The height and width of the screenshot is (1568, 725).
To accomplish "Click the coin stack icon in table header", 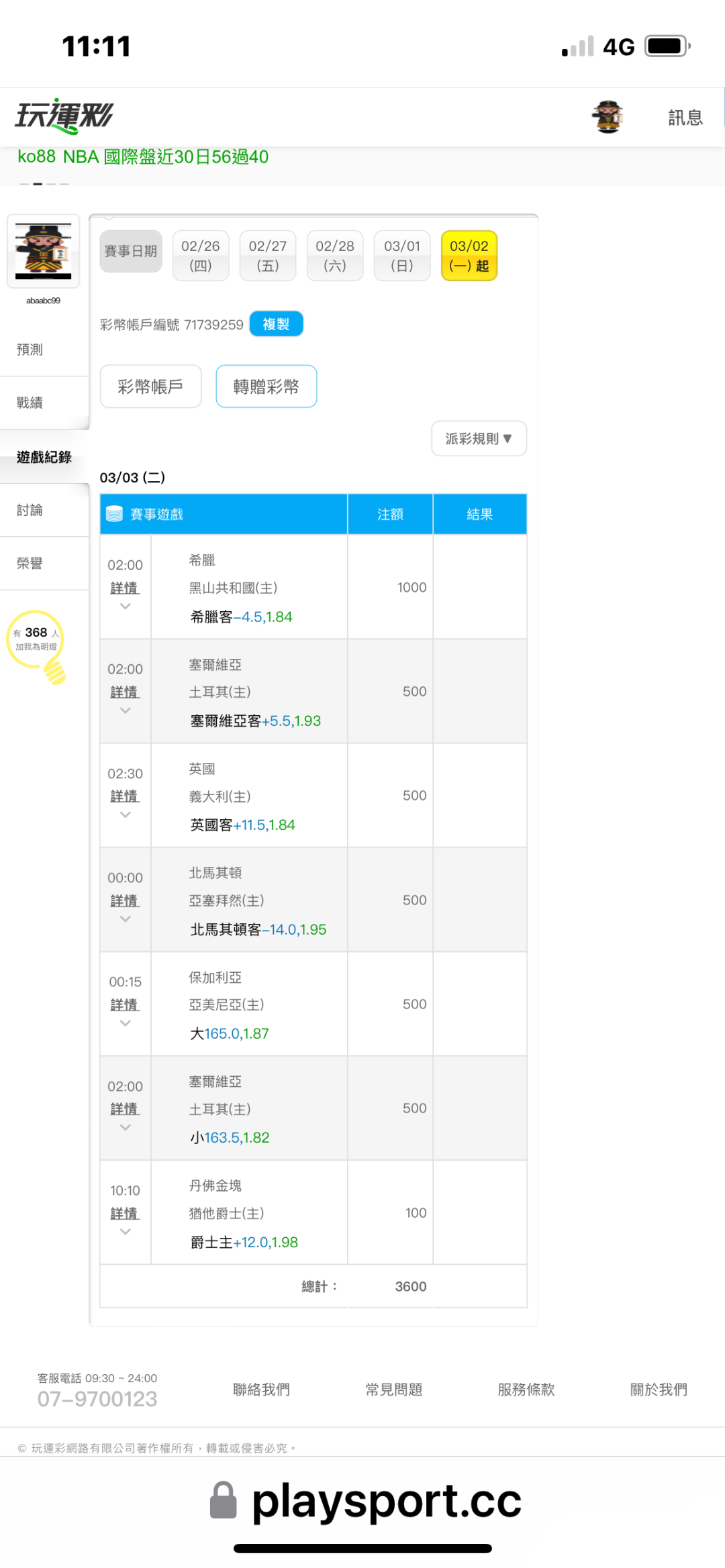I will tap(115, 514).
